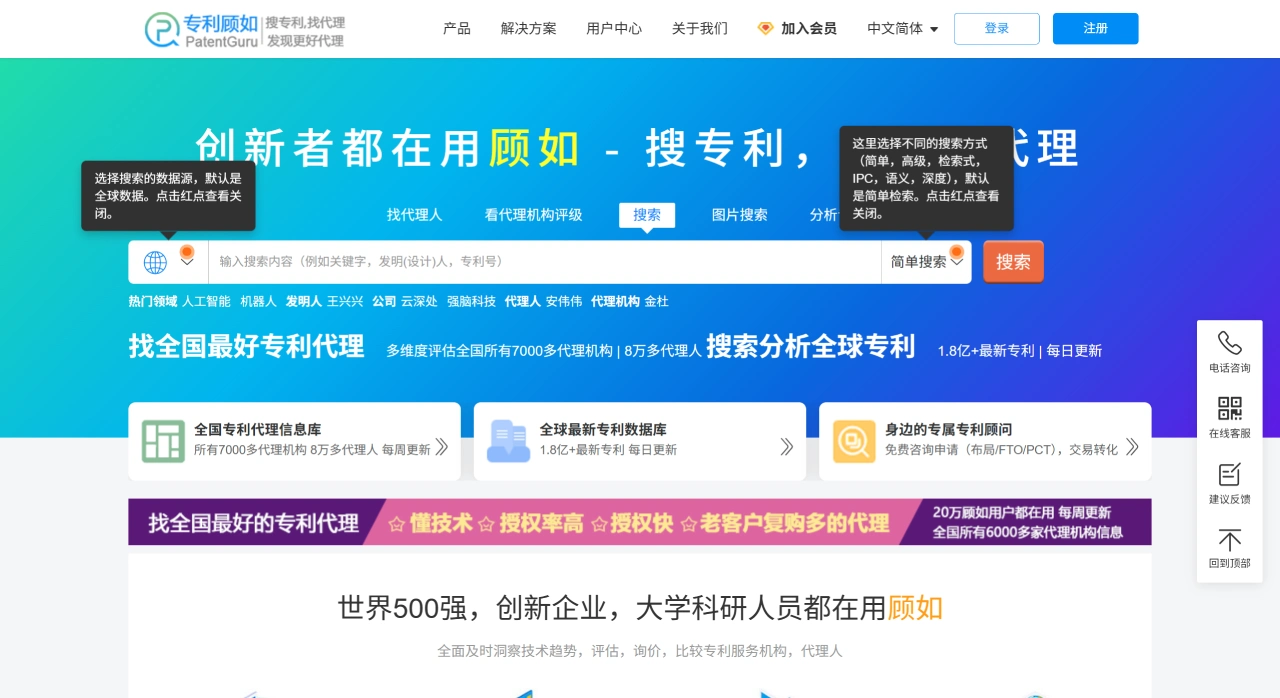Click the globe data source icon
The height and width of the screenshot is (698, 1280).
(155, 262)
